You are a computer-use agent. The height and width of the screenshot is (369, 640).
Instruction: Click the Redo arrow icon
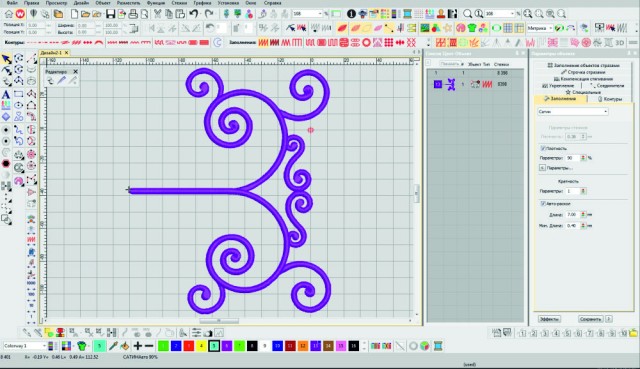click(209, 14)
